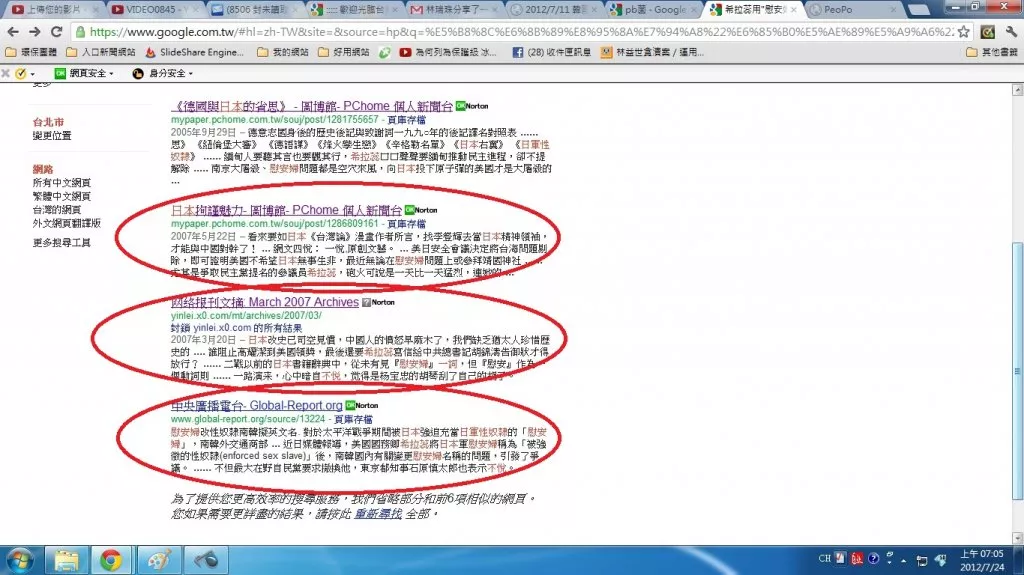Image resolution: width=1024 pixels, height=575 pixels.
Task: Open the YouTube 為何列為保證級 bookmark
Action: pos(448,52)
